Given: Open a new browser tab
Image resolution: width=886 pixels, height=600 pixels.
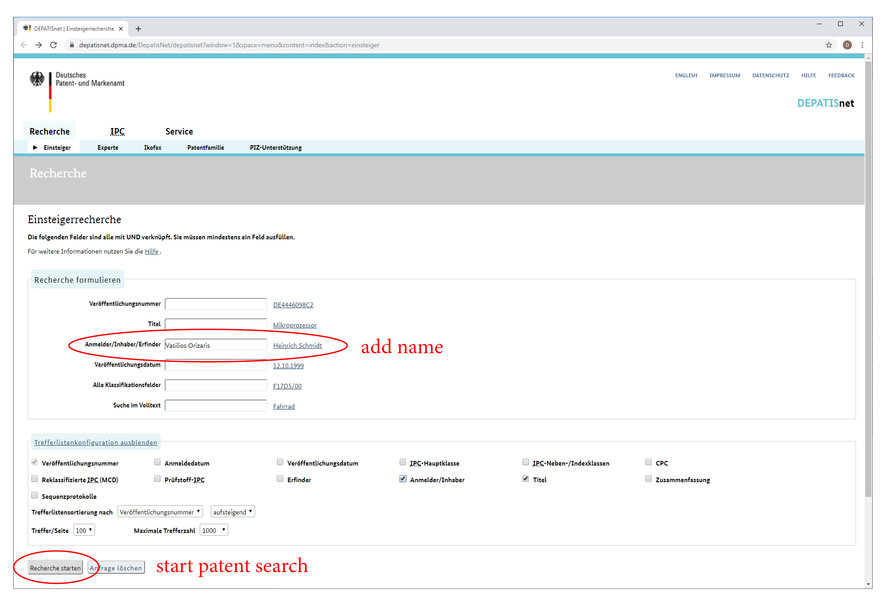Looking at the screenshot, I should (x=138, y=29).
